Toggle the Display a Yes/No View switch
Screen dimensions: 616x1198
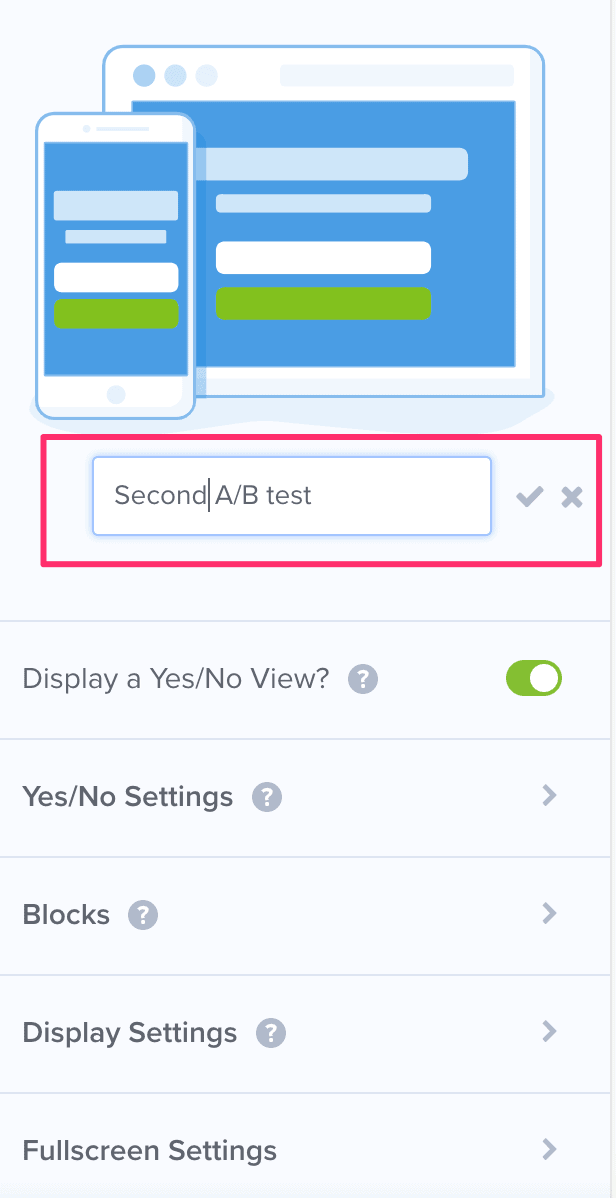534,679
